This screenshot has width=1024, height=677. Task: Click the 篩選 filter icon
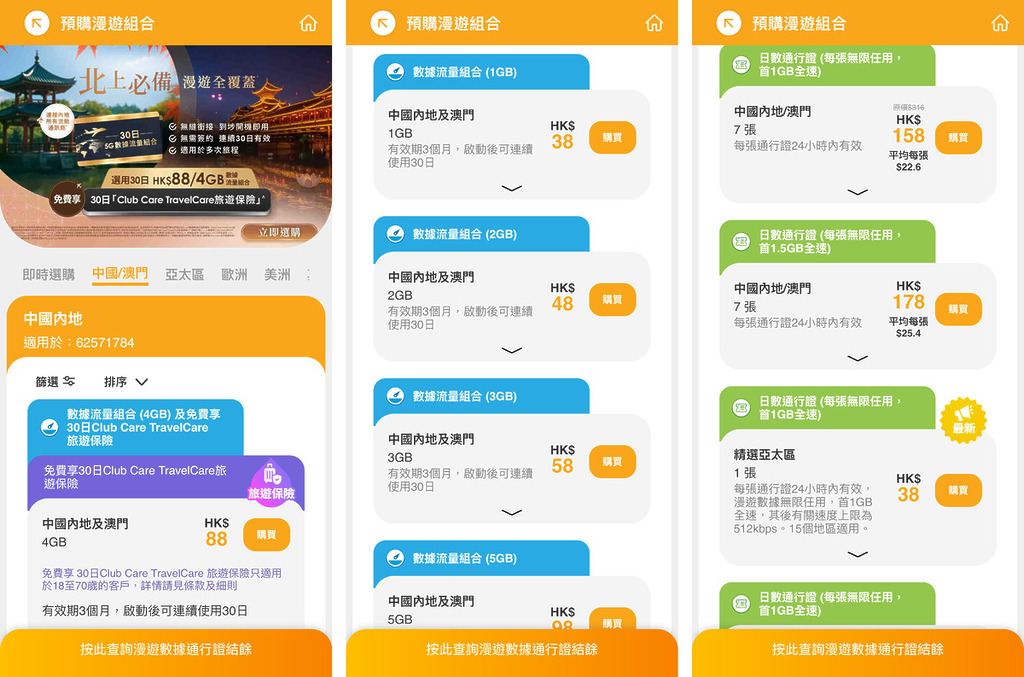[69, 381]
